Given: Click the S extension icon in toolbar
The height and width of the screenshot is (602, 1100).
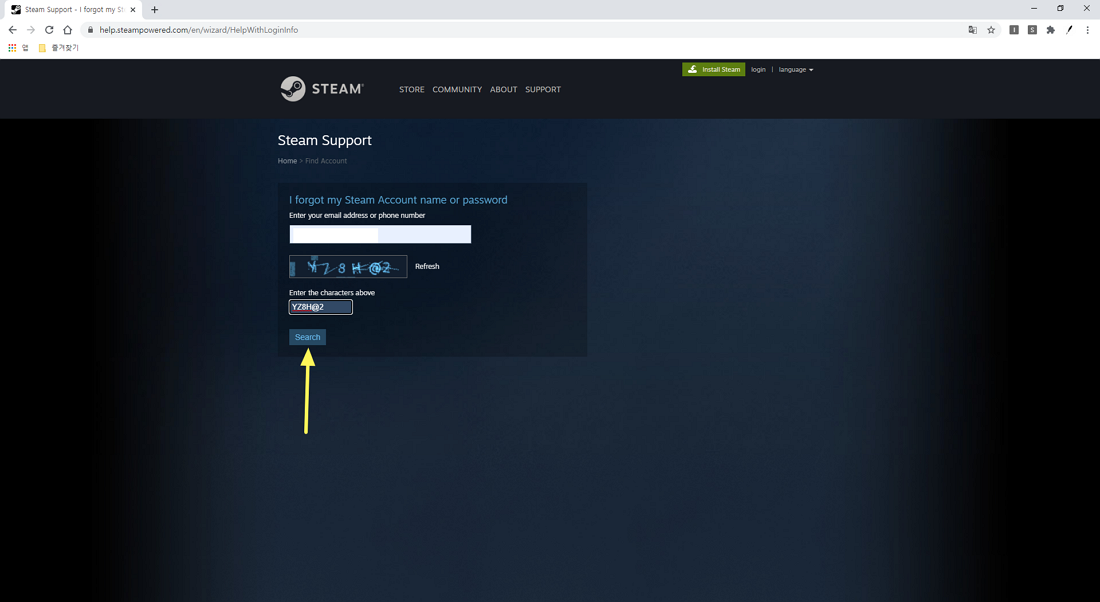Looking at the screenshot, I should pos(1032,29).
